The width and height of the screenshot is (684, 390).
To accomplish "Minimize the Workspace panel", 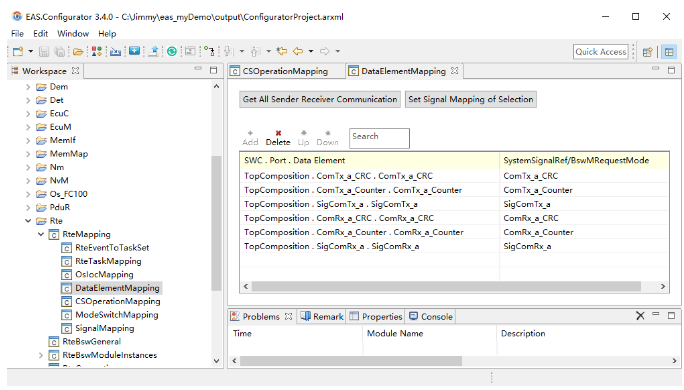I will (x=198, y=69).
